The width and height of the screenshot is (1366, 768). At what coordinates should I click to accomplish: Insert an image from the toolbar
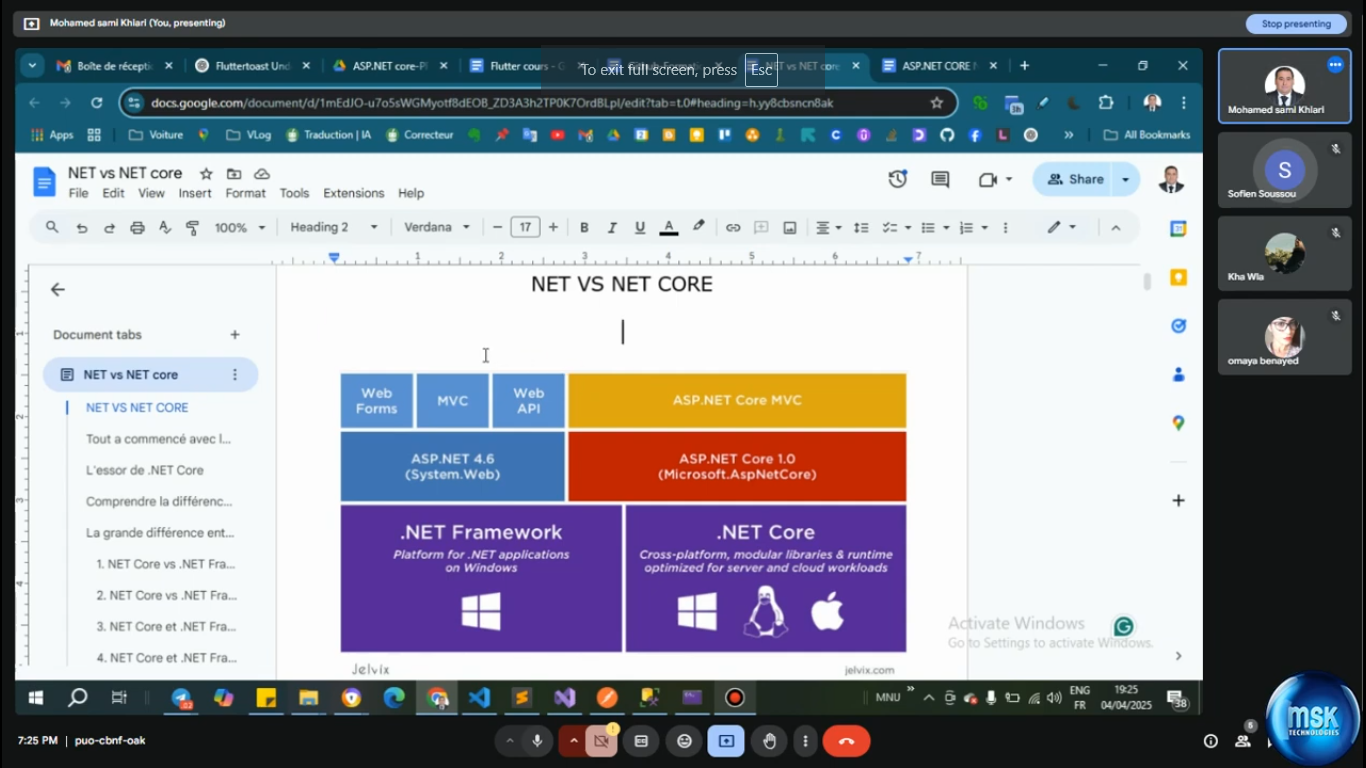tap(790, 228)
